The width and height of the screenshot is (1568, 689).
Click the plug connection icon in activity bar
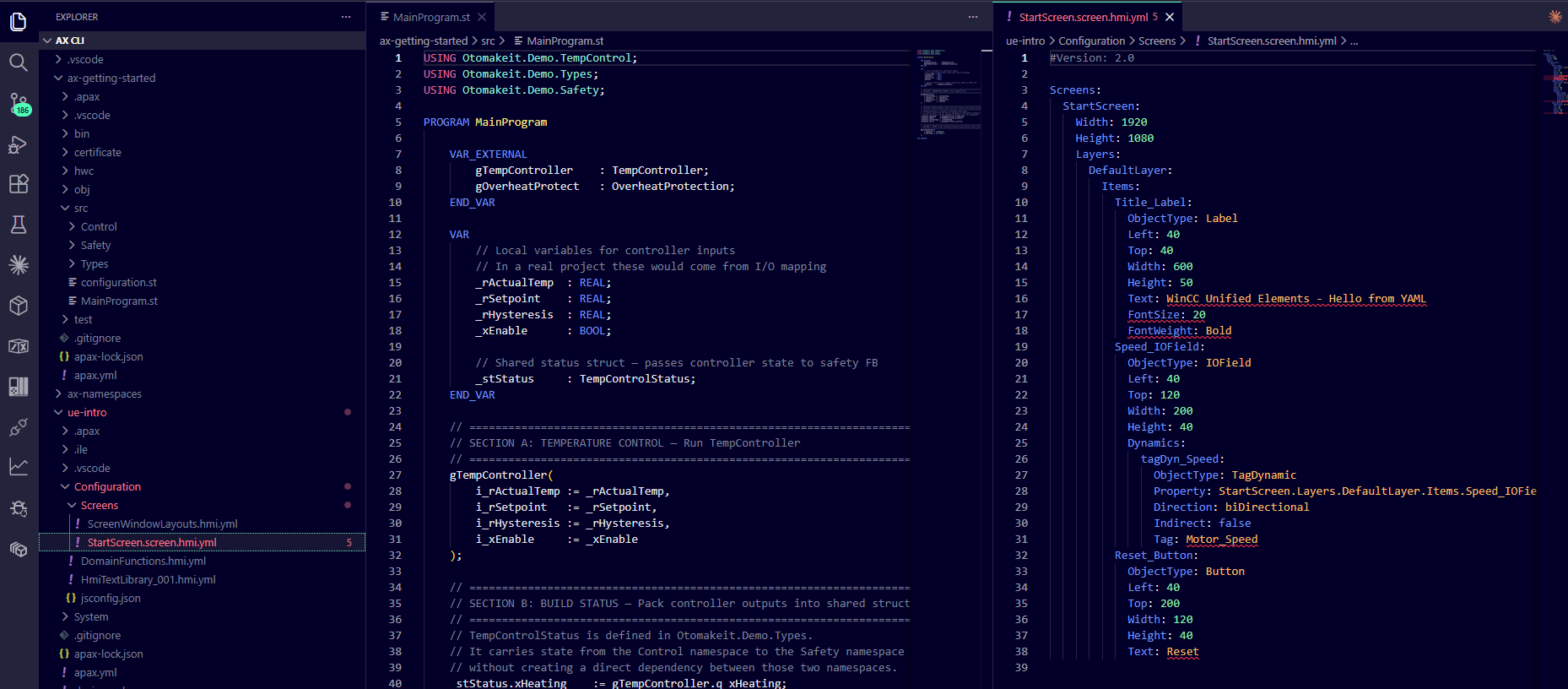point(19,427)
